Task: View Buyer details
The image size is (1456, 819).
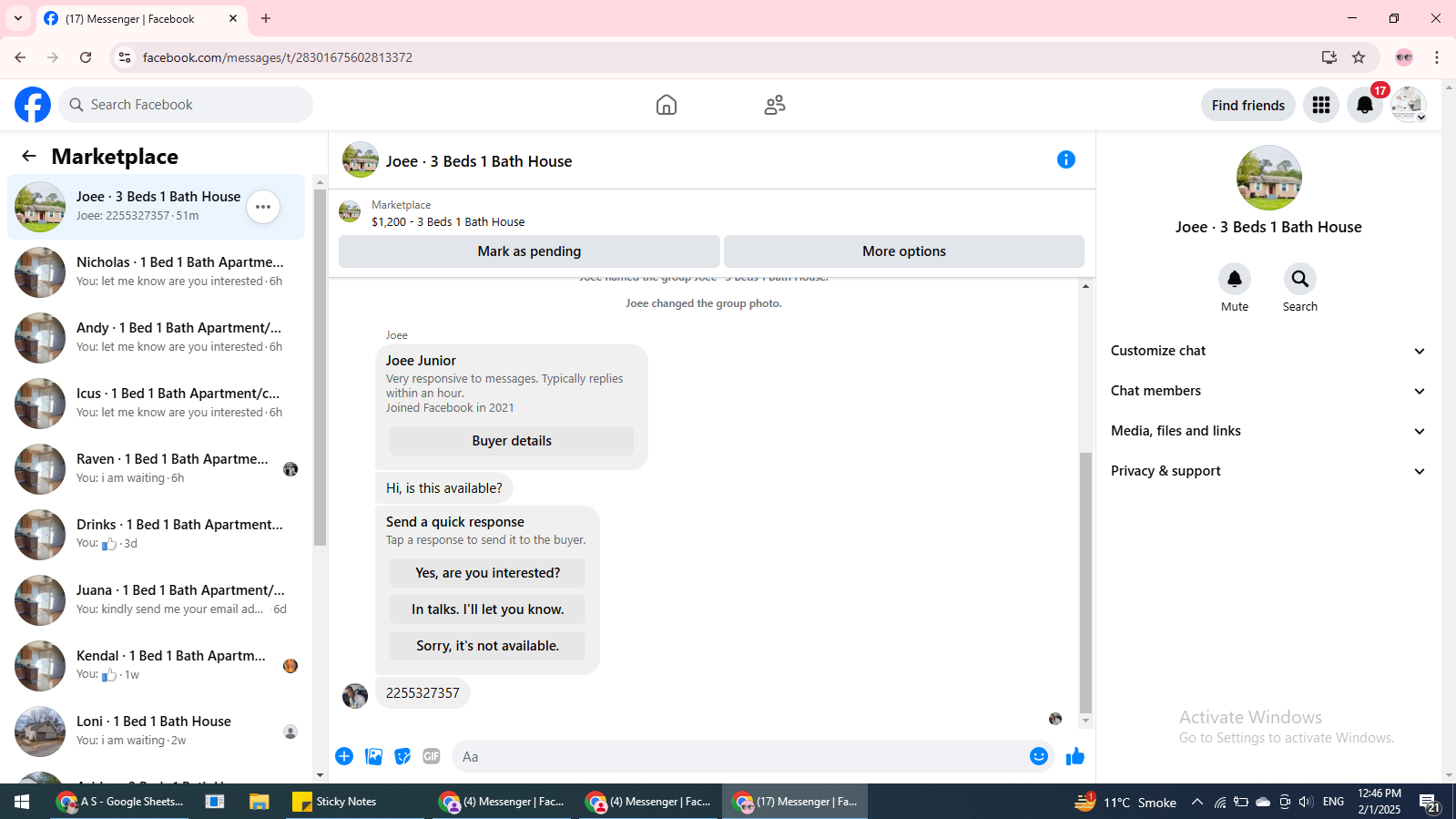Action: (x=512, y=441)
